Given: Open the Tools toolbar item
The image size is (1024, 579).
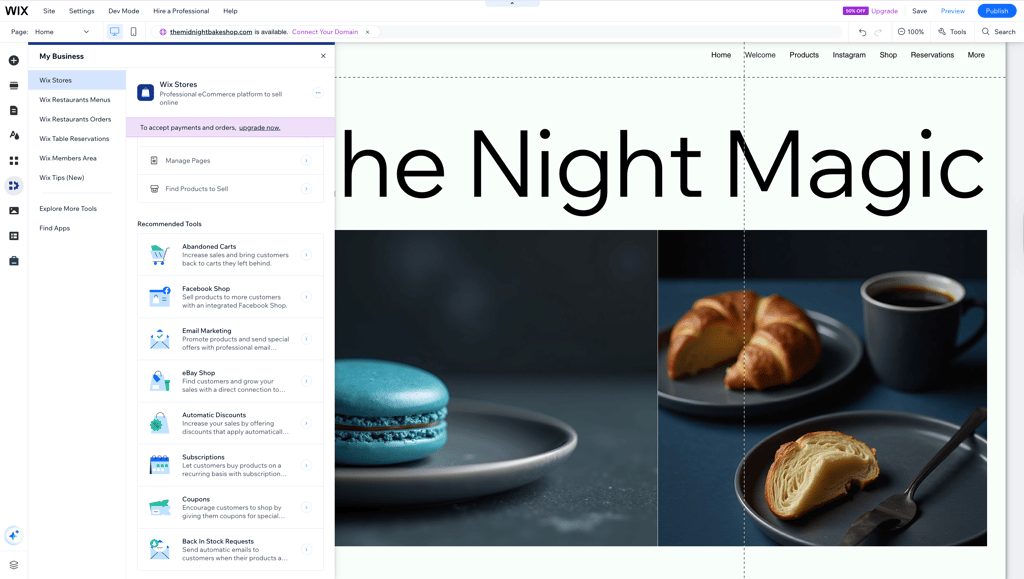Looking at the screenshot, I should [x=952, y=32].
